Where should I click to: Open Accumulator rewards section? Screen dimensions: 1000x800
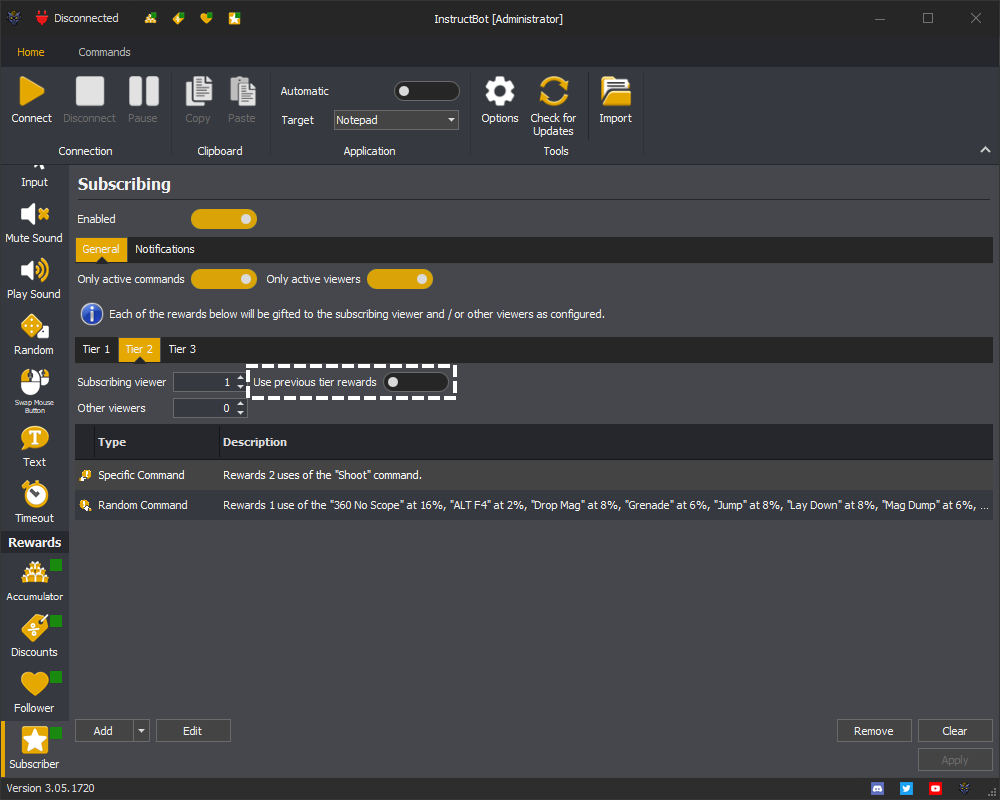click(x=34, y=581)
